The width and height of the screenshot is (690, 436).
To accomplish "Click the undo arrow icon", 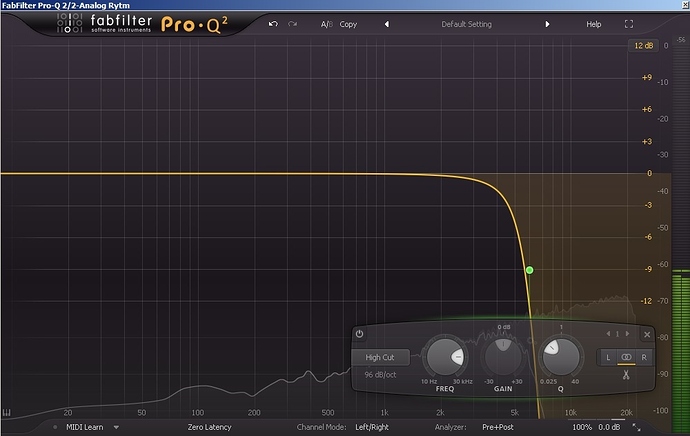I will (x=273, y=24).
